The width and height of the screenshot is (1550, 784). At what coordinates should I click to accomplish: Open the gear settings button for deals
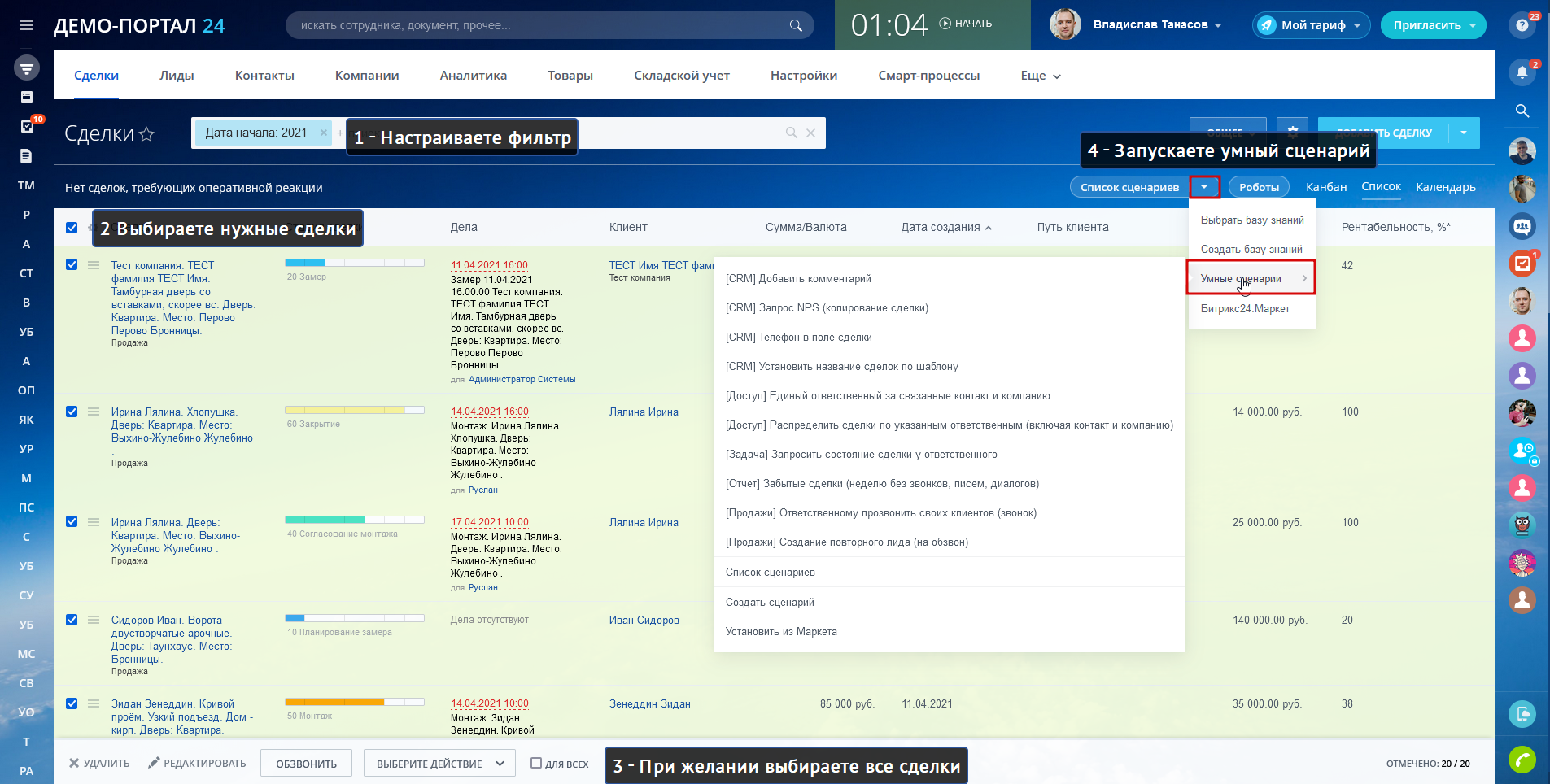pos(1292,132)
